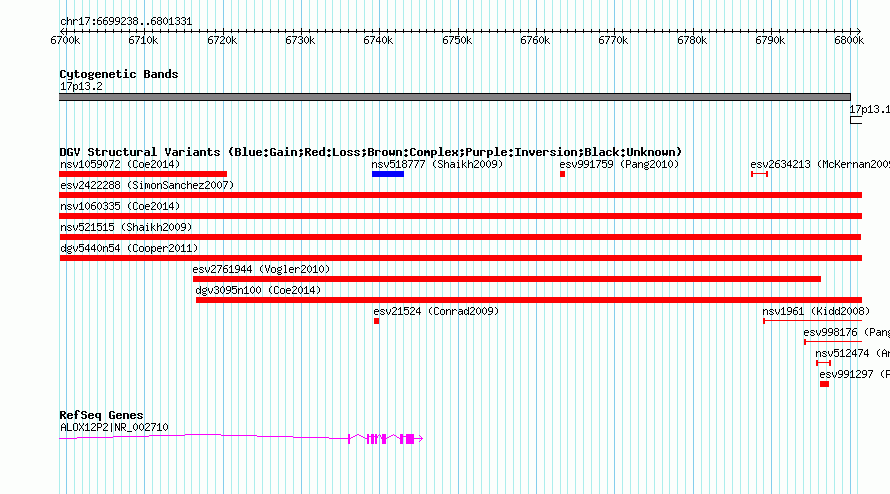Viewport: 890px width, 494px height.
Task: Open dgv3095n100 (Coe2014) label
Action: [x=258, y=290]
